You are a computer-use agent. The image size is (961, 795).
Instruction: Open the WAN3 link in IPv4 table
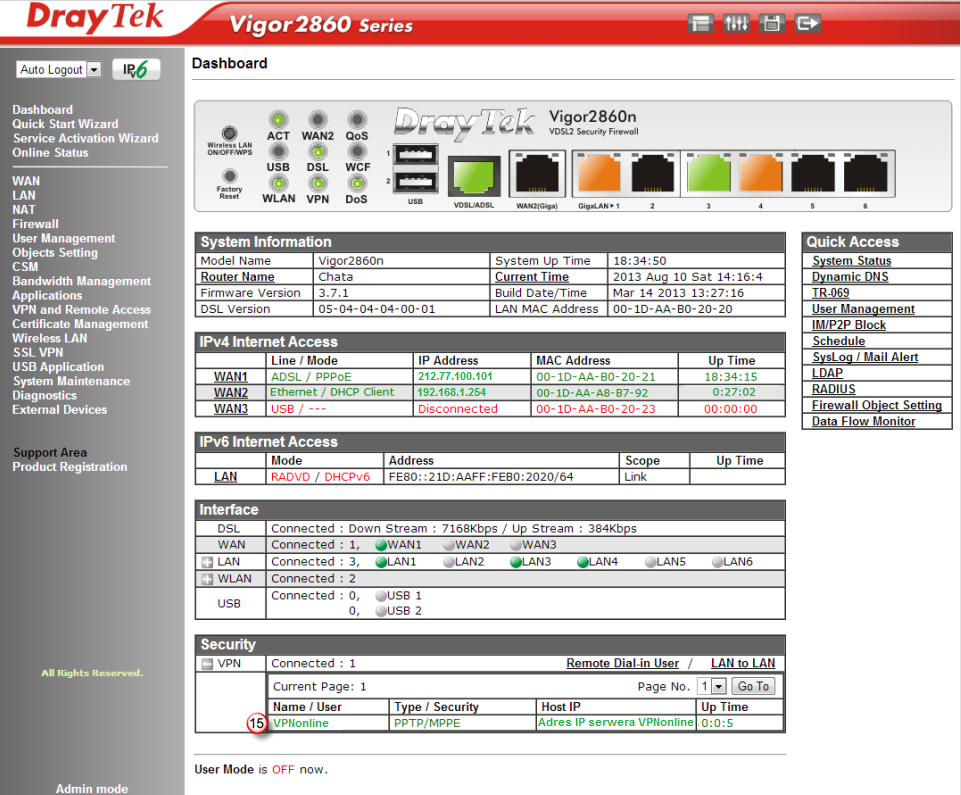click(230, 409)
